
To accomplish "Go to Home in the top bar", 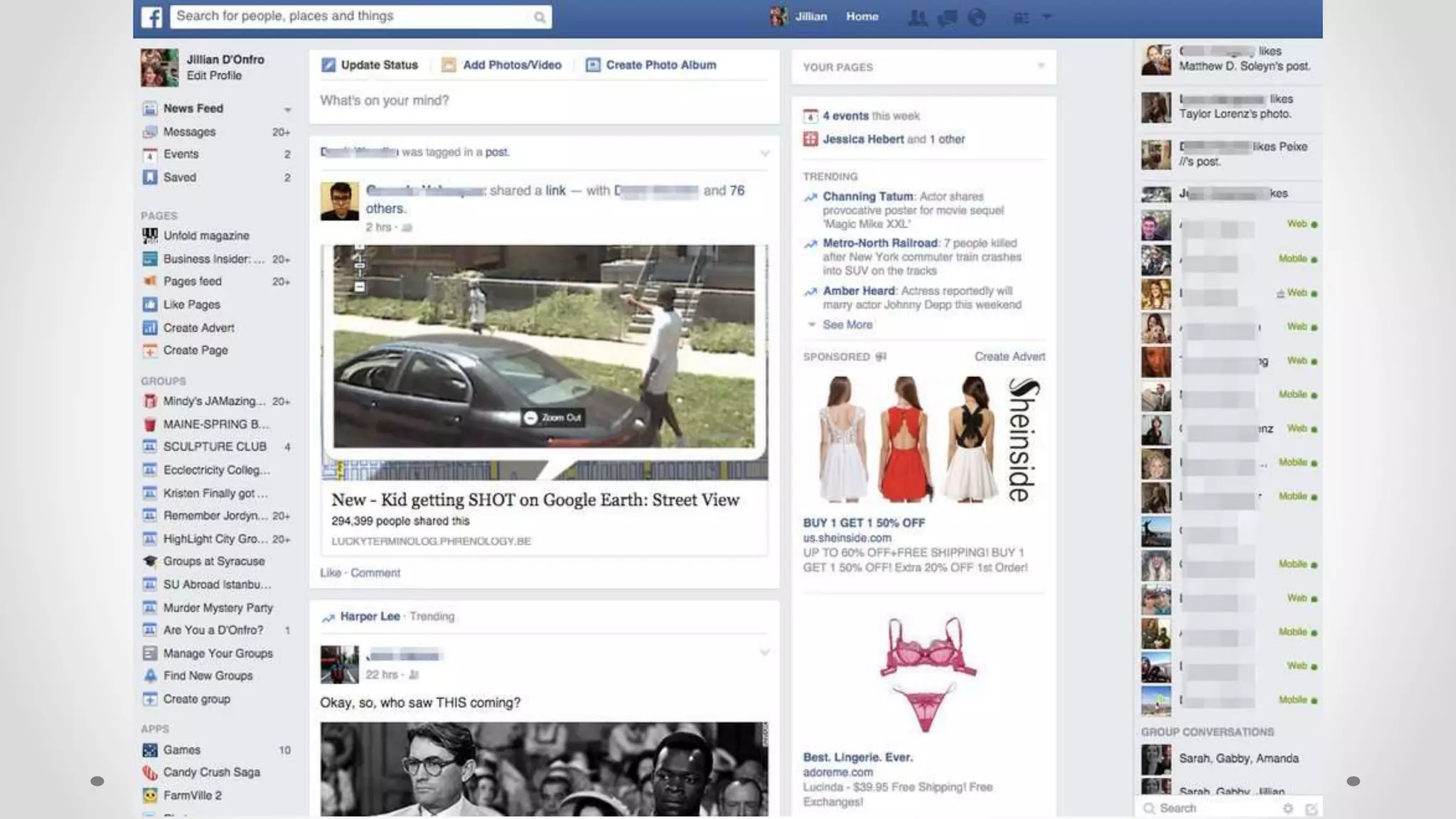I will point(862,16).
